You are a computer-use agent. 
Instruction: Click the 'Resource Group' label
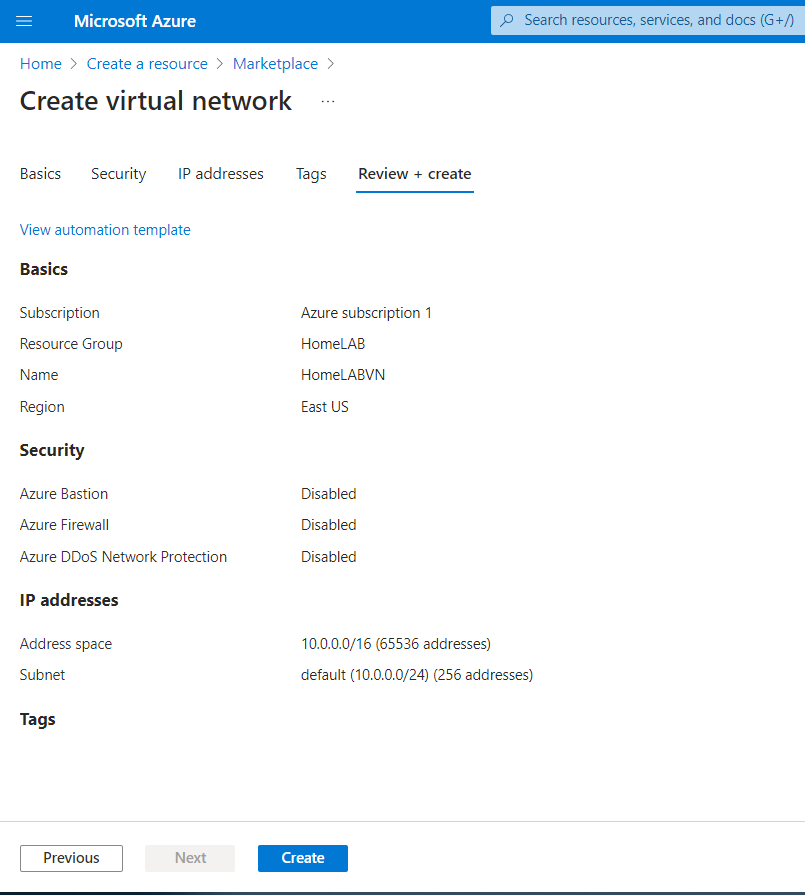point(71,344)
